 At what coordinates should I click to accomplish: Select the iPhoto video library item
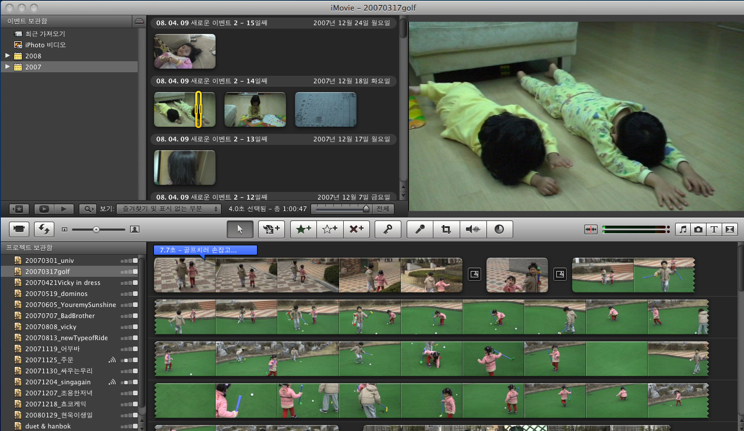pos(45,45)
